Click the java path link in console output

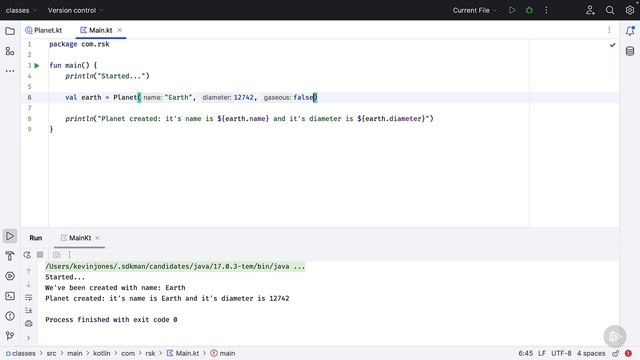pos(175,267)
